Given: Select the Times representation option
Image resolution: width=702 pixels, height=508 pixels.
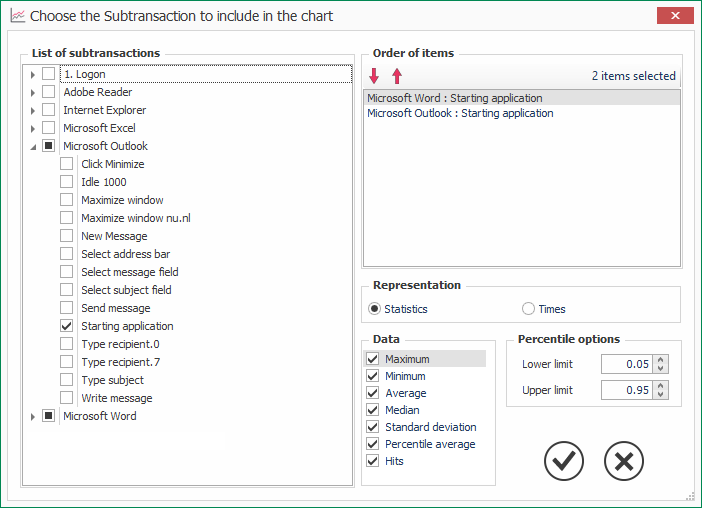Looking at the screenshot, I should [528, 309].
